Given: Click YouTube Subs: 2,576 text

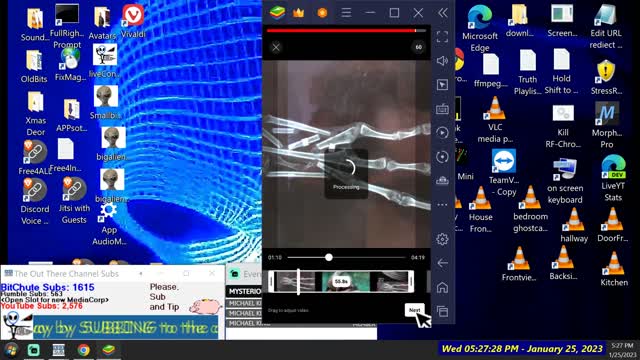Looking at the screenshot, I should [41, 306].
